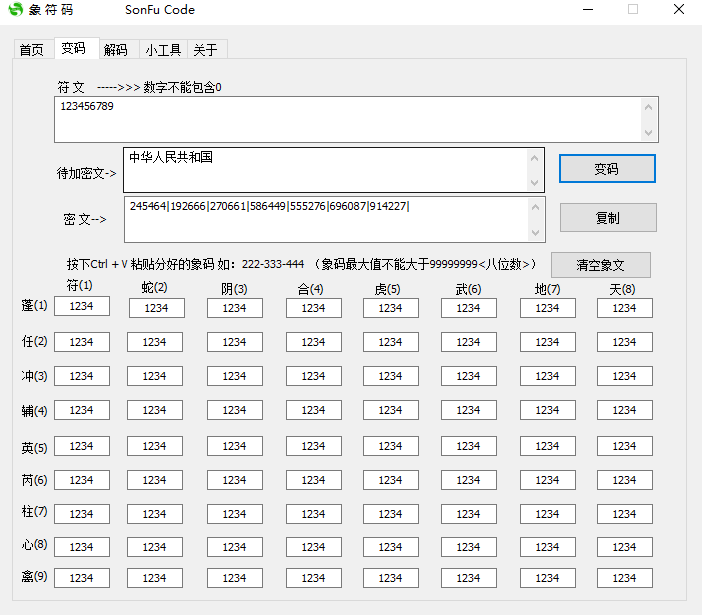Click up arrow of 符文 box scrollbar
The image size is (702, 615).
[x=648, y=107]
